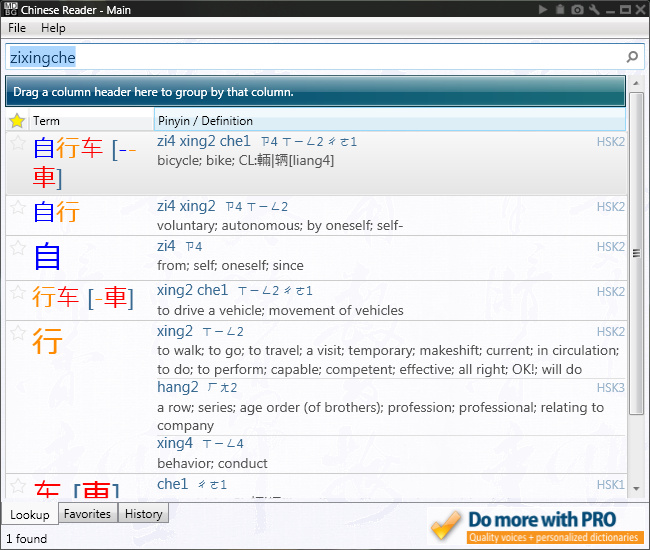
Task: Toggle favorite star for 自行 voluntary row
Action: (18, 207)
